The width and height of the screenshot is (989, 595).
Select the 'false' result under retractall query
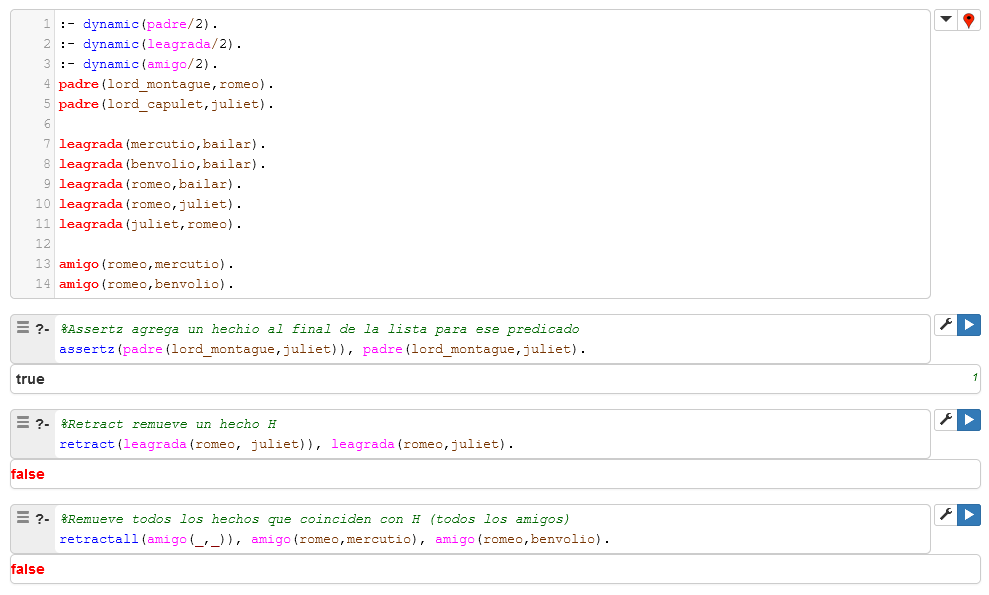click(28, 569)
